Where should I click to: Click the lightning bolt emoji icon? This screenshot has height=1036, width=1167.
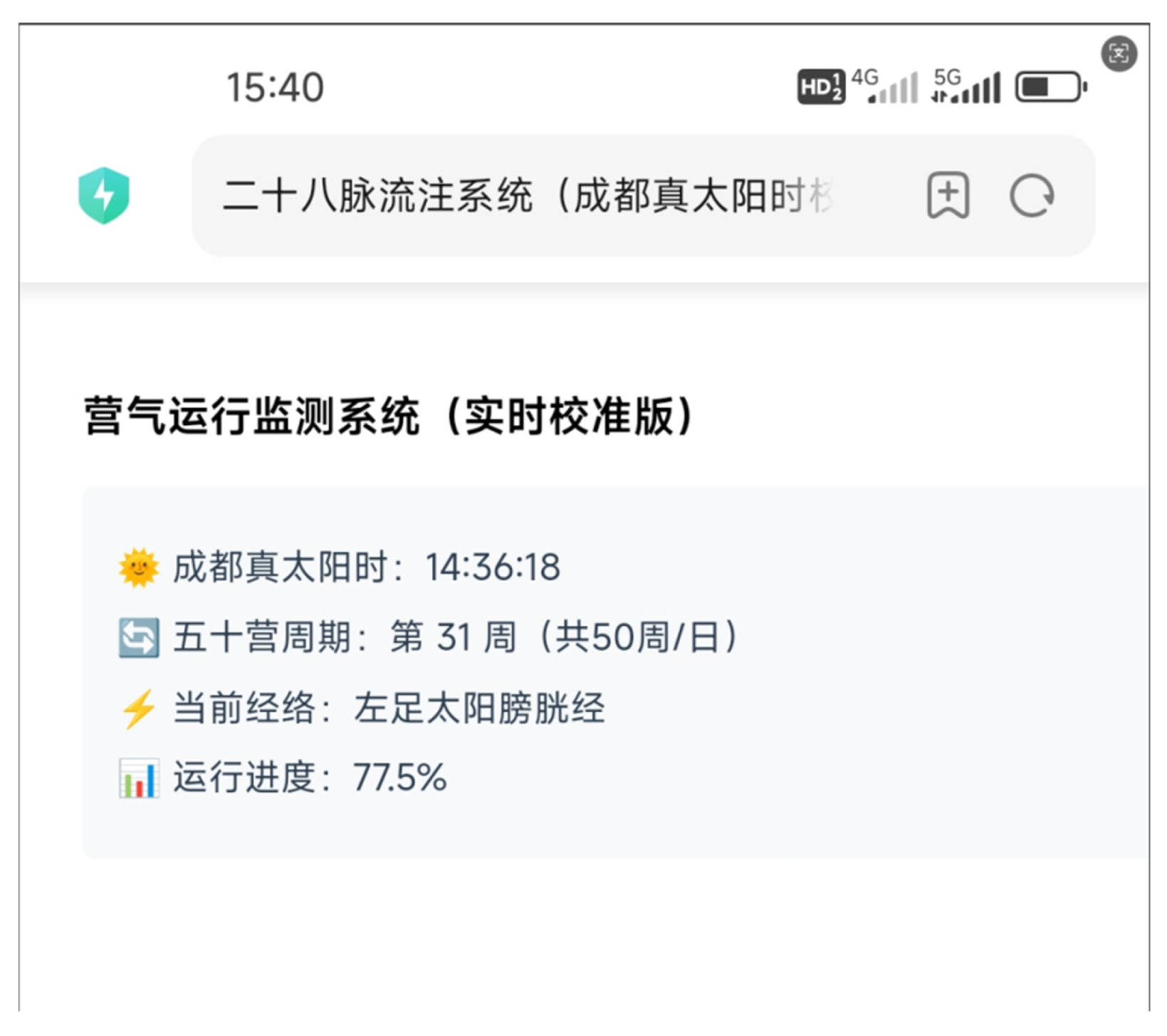tap(138, 708)
